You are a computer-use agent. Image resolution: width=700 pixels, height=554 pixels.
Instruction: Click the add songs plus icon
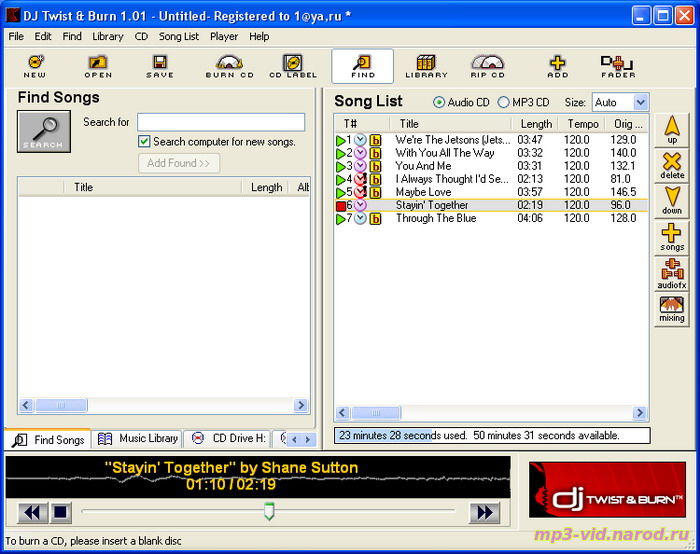tap(672, 237)
